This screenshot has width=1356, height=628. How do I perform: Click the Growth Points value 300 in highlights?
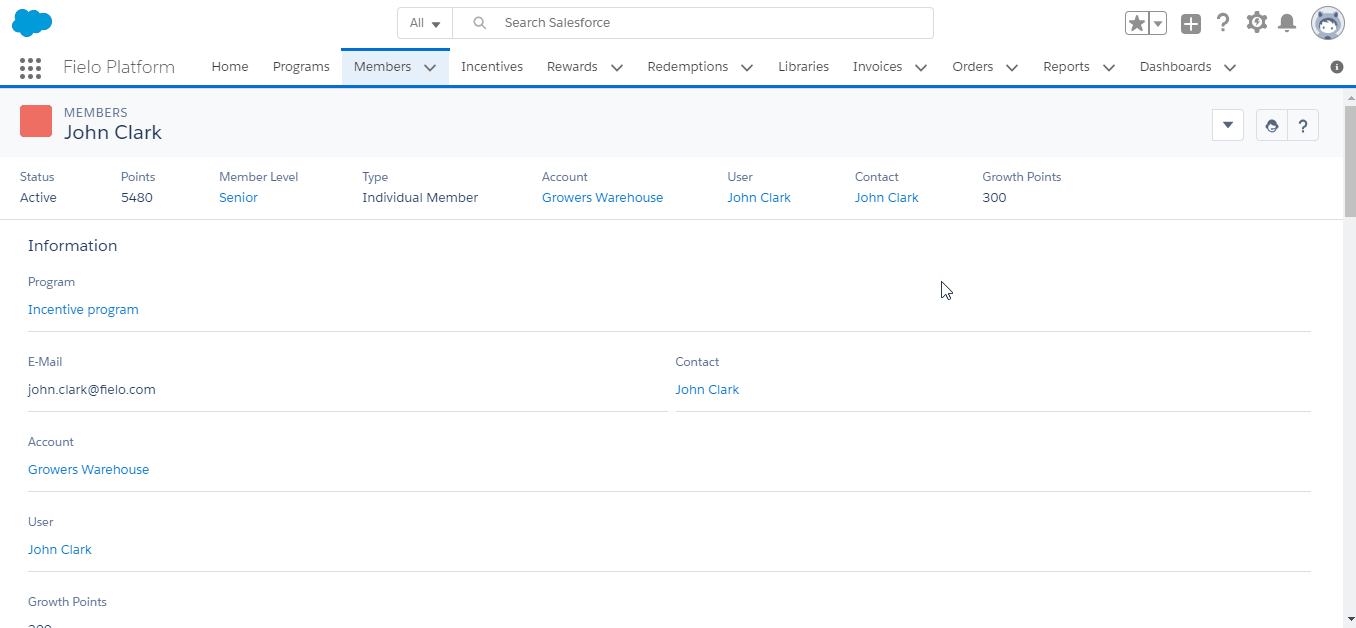[x=994, y=198]
